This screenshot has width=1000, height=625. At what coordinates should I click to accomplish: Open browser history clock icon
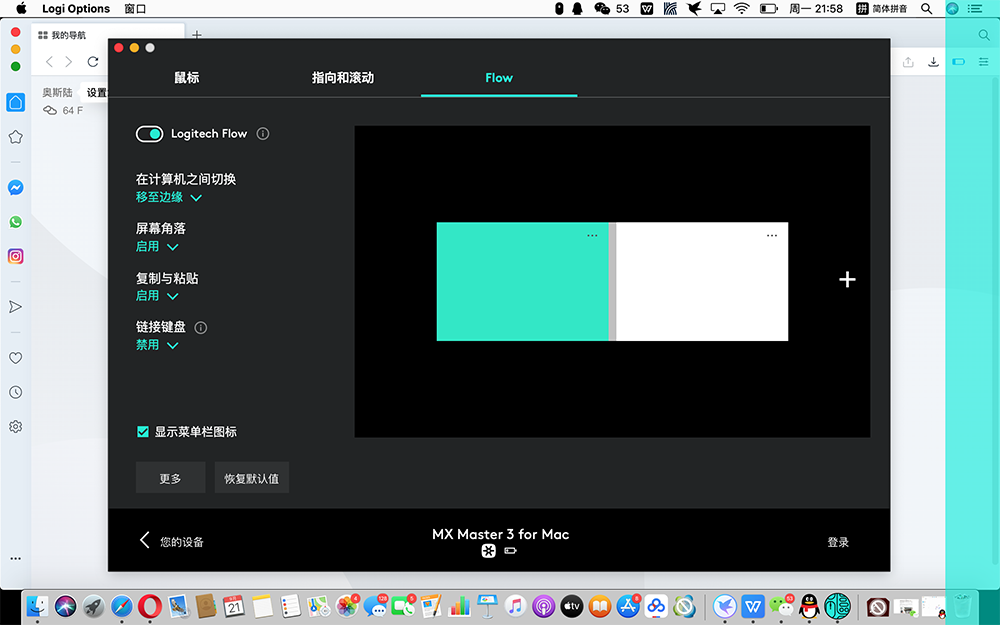tap(16, 392)
